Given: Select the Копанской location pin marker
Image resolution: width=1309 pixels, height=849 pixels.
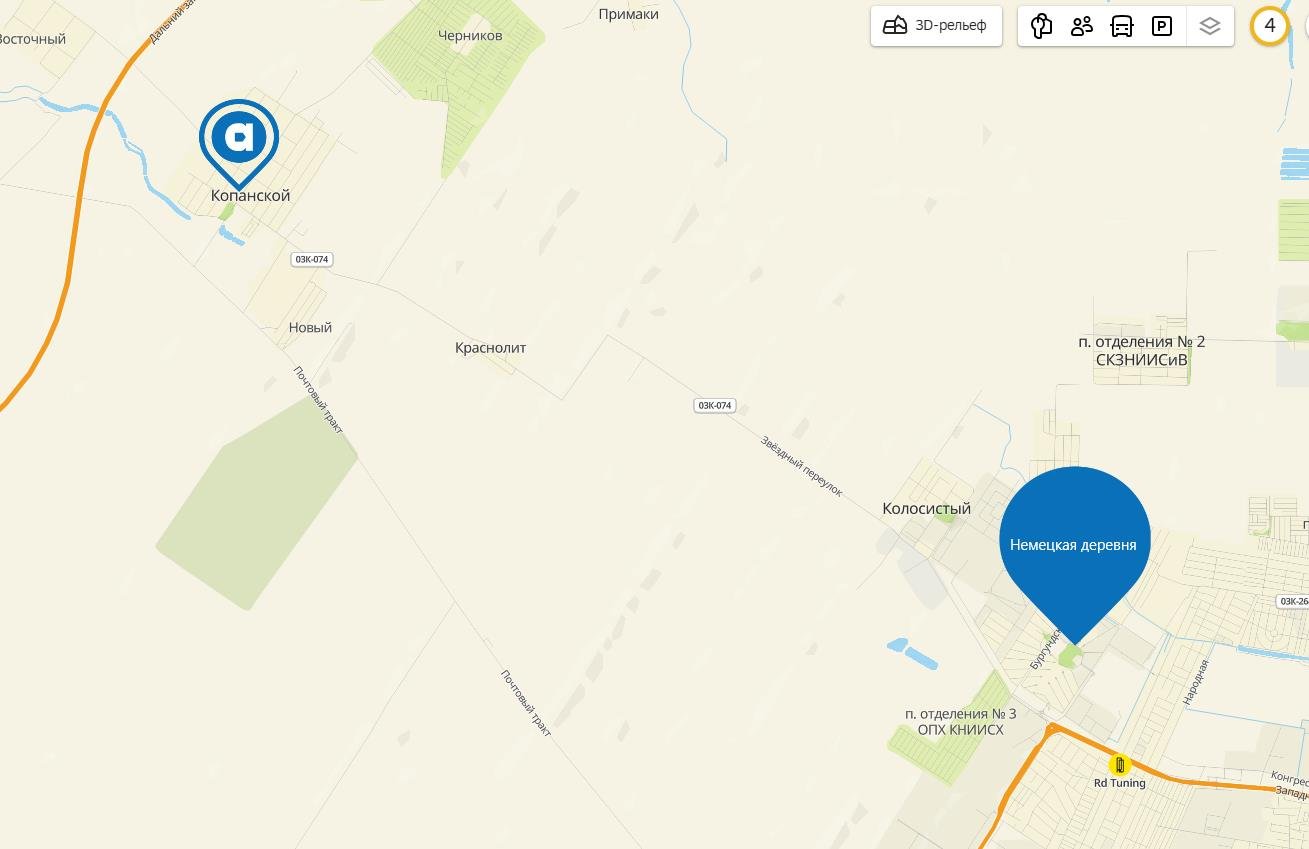Looking at the screenshot, I should tap(239, 142).
